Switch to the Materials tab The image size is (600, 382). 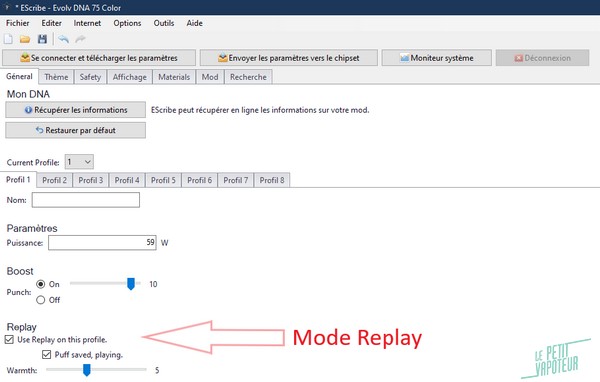tap(174, 77)
